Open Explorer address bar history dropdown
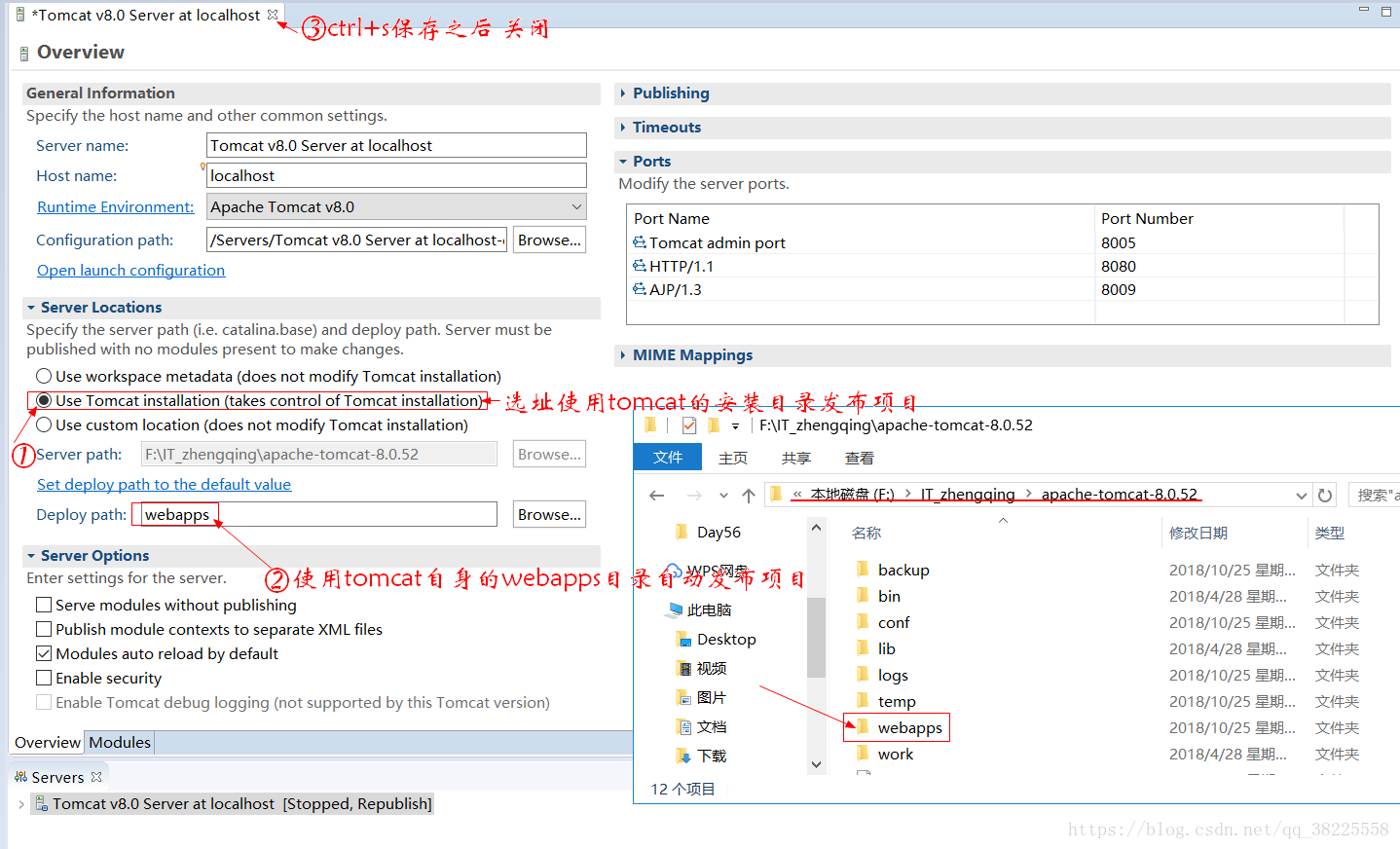1400x849 pixels. [x=1301, y=496]
